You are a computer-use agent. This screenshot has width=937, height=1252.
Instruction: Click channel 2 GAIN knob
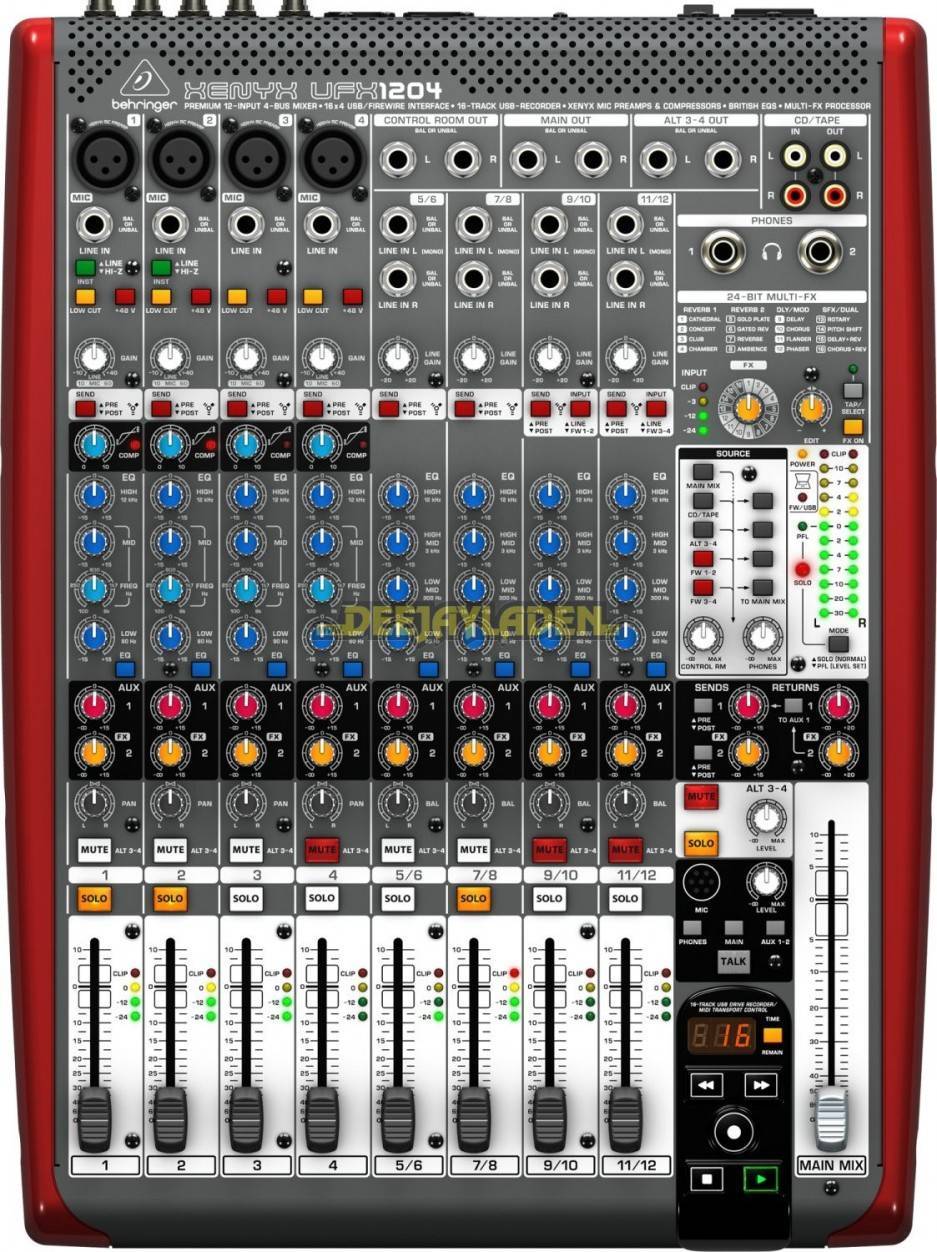pyautogui.click(x=170, y=356)
